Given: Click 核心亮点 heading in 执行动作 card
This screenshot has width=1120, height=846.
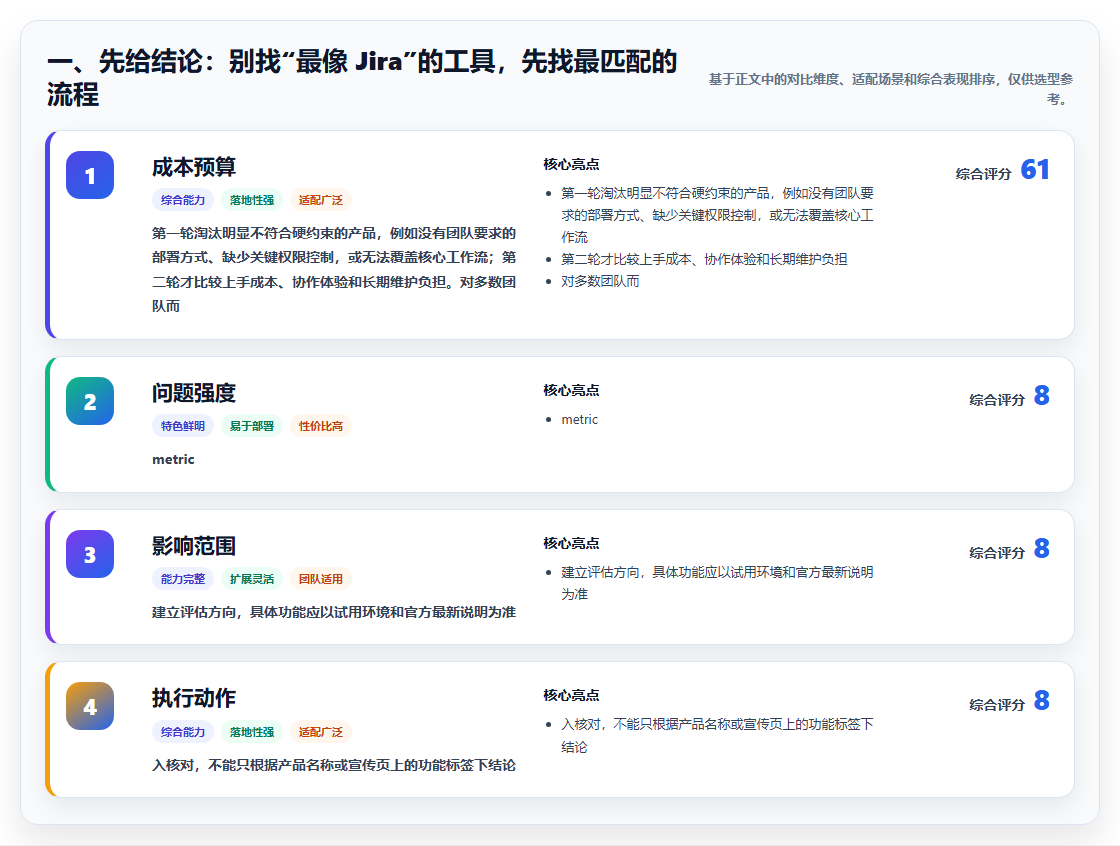Looking at the screenshot, I should tap(571, 695).
